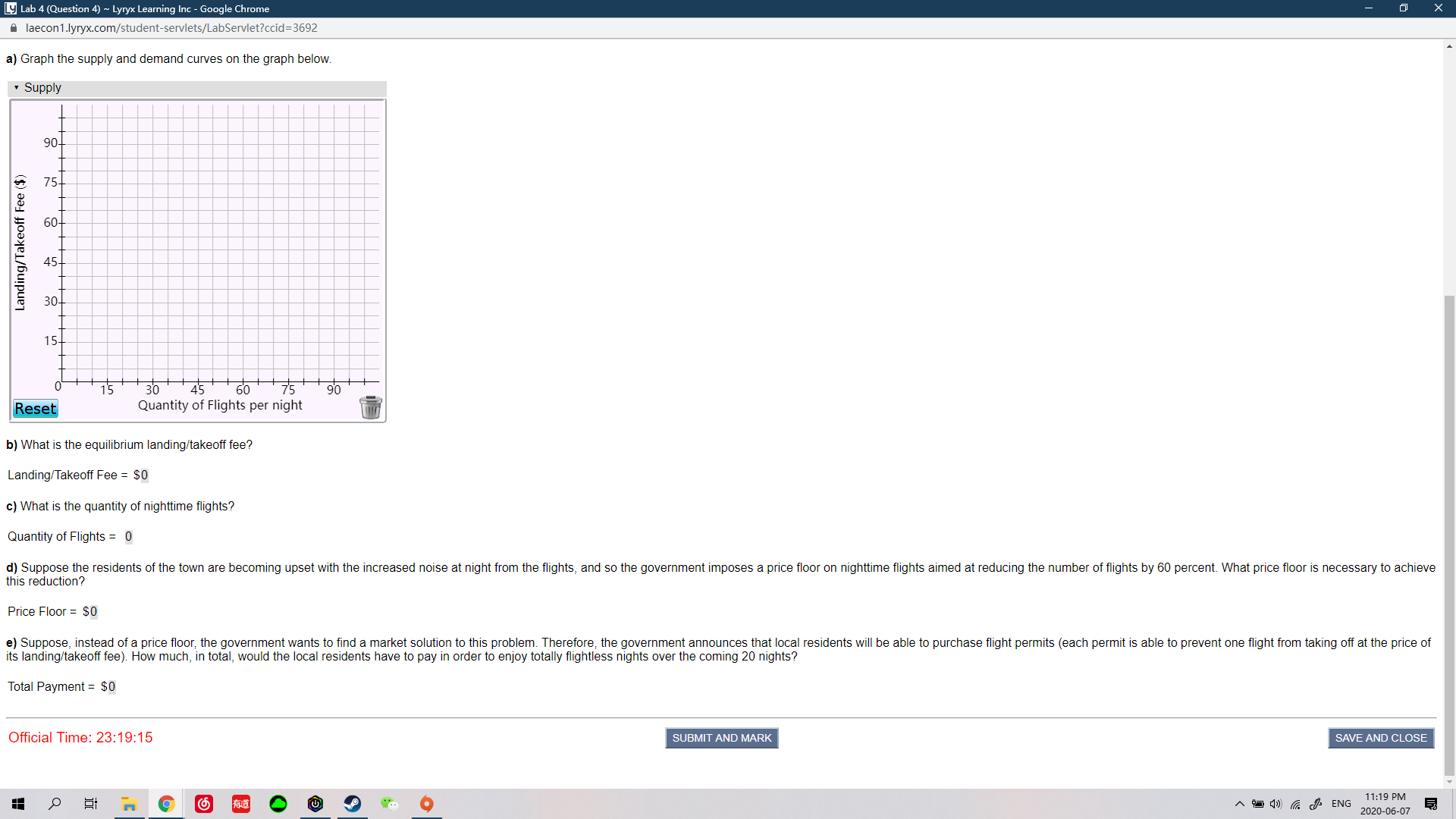
Task: Click the ENG language indicator
Action: (1341, 804)
